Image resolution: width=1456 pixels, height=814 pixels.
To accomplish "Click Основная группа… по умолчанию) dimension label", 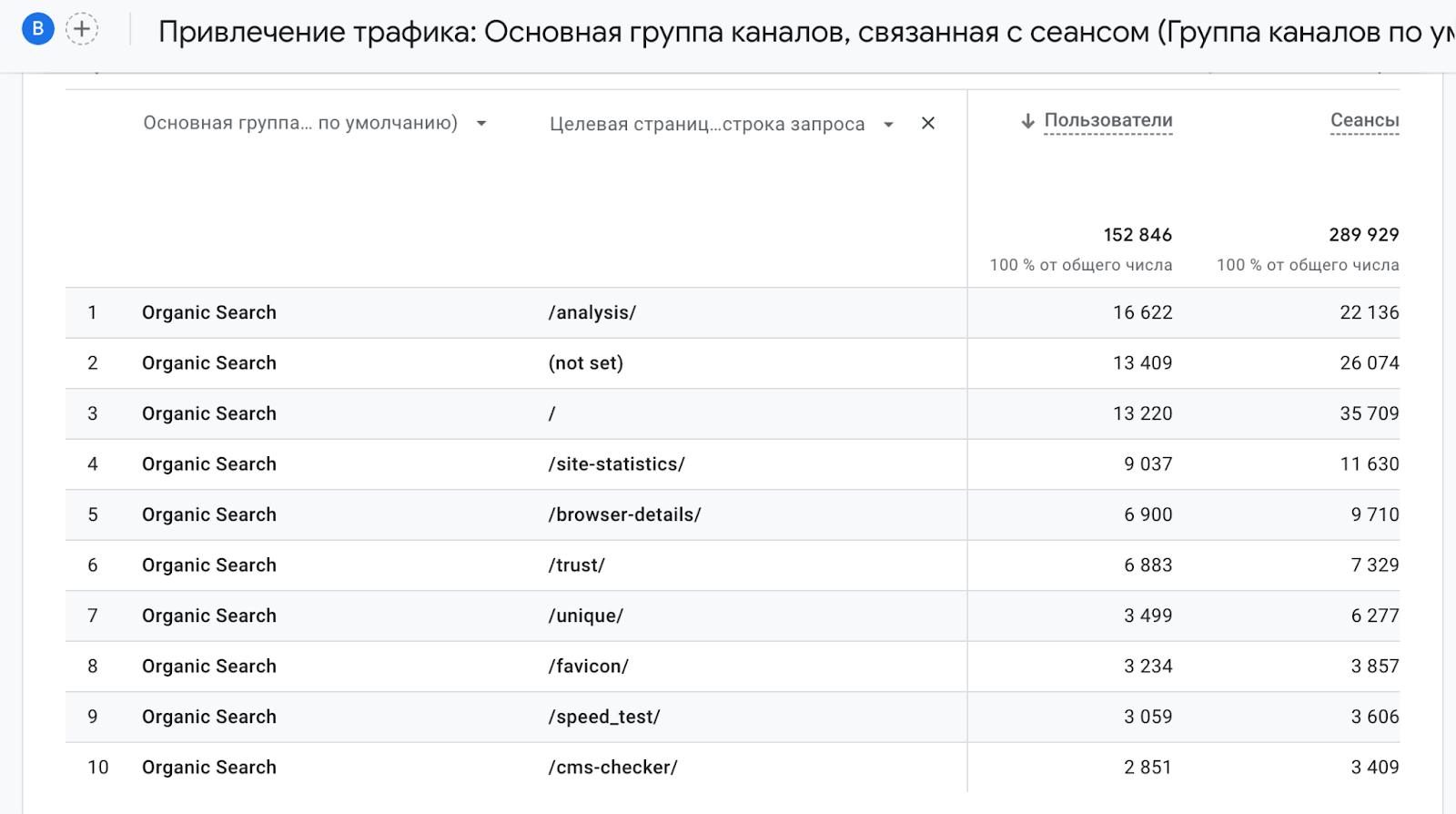I will pyautogui.click(x=300, y=123).
